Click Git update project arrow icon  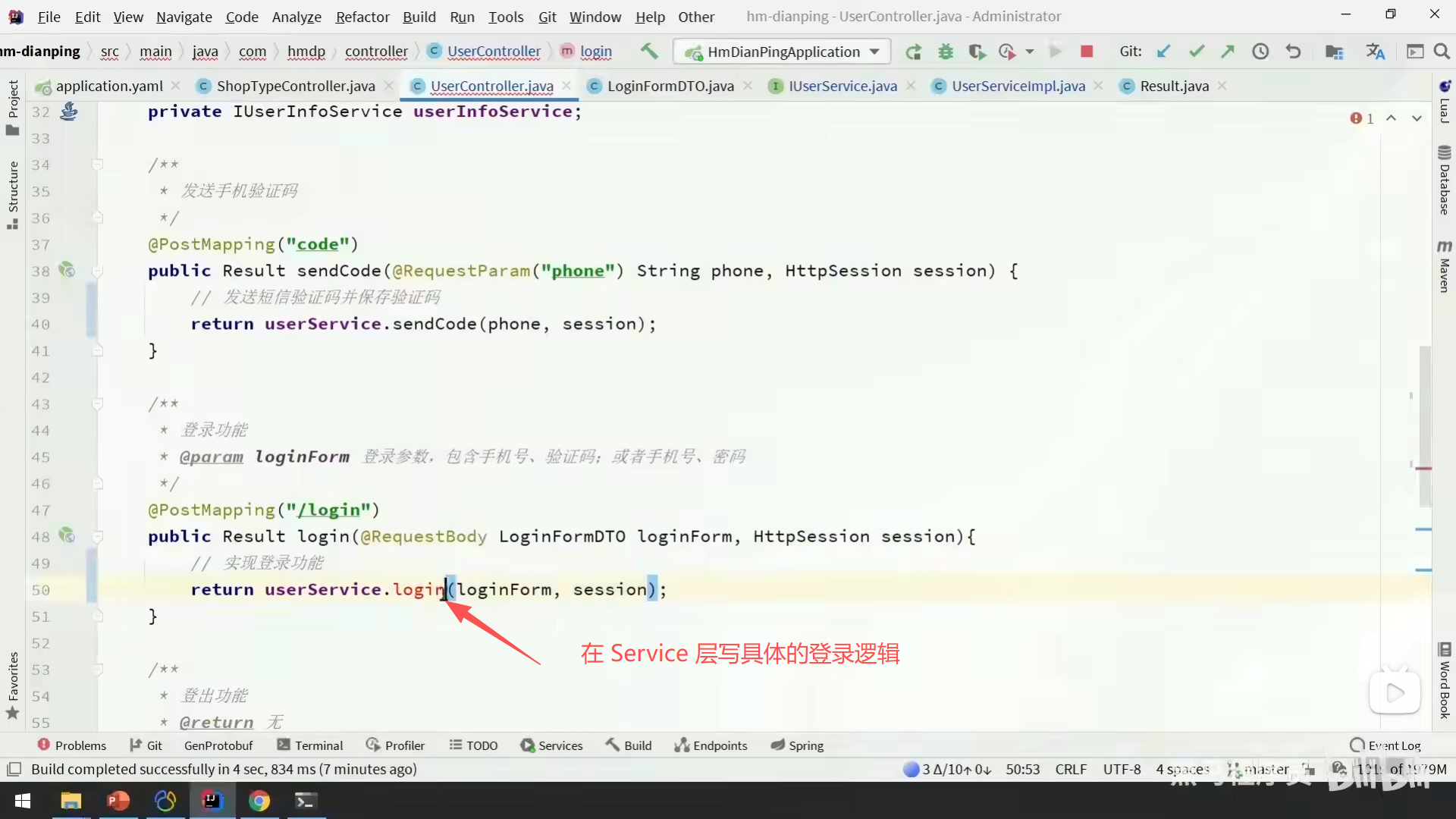click(1163, 52)
